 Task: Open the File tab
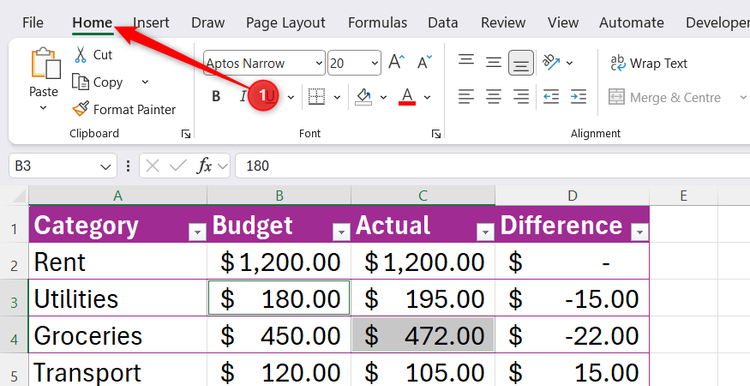(33, 22)
